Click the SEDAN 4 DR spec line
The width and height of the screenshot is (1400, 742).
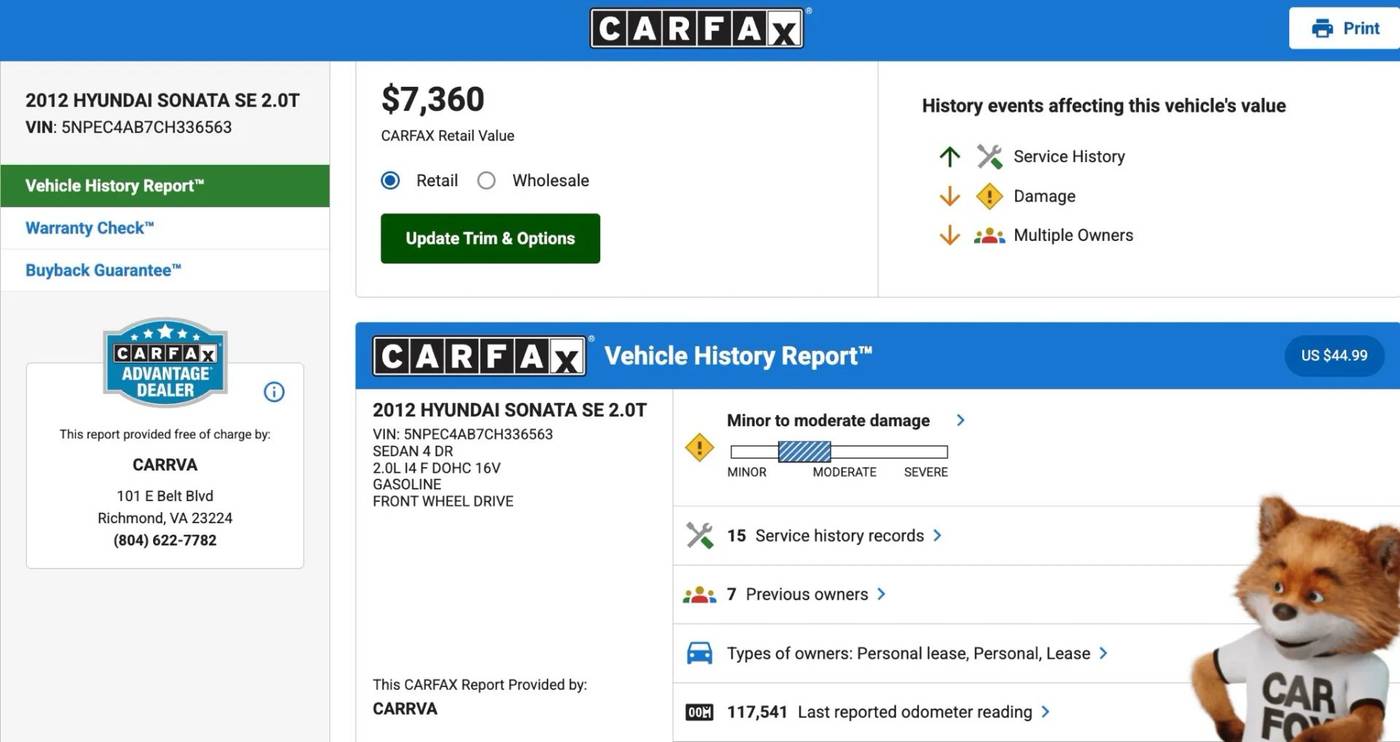pos(413,451)
